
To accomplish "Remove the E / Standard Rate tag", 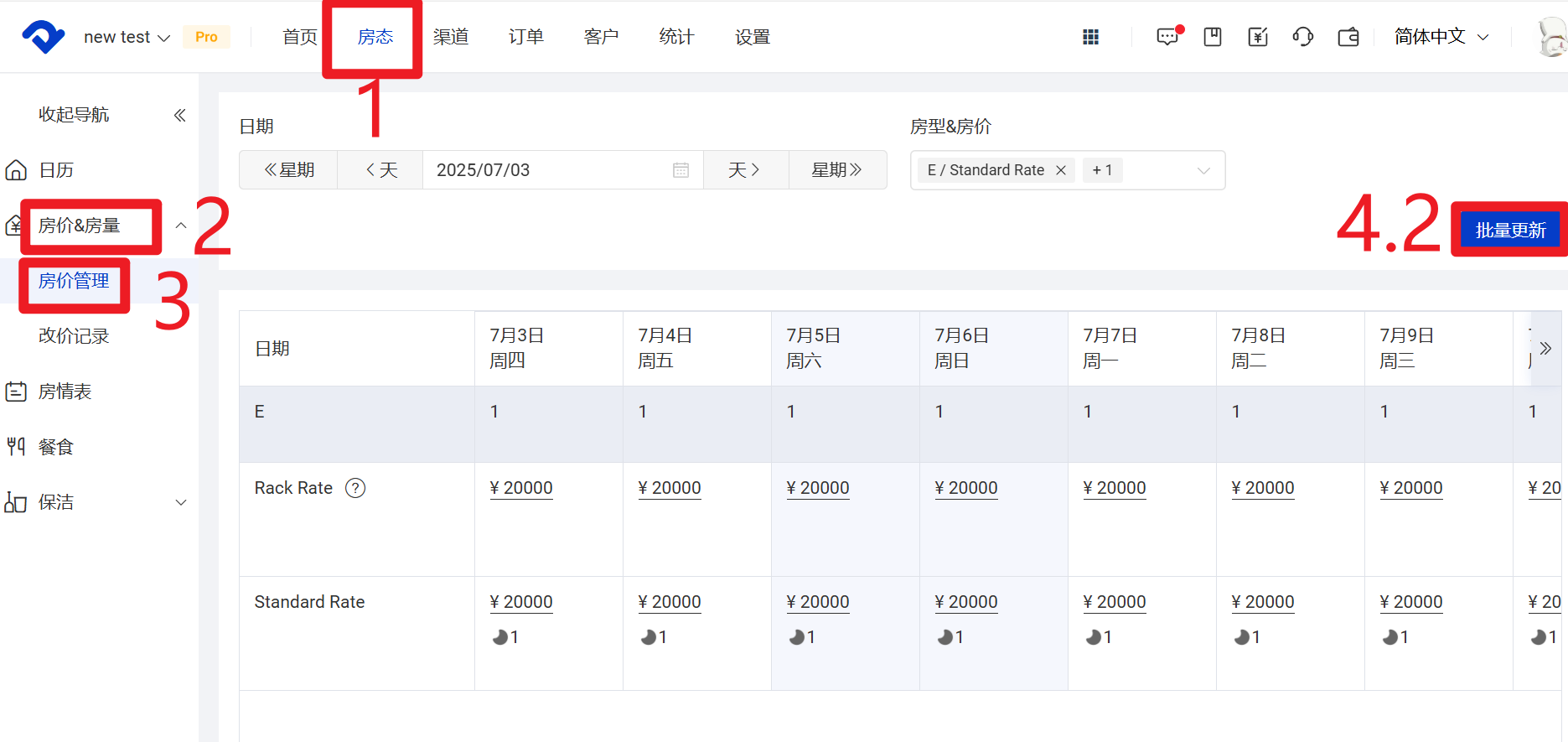I will [1061, 170].
